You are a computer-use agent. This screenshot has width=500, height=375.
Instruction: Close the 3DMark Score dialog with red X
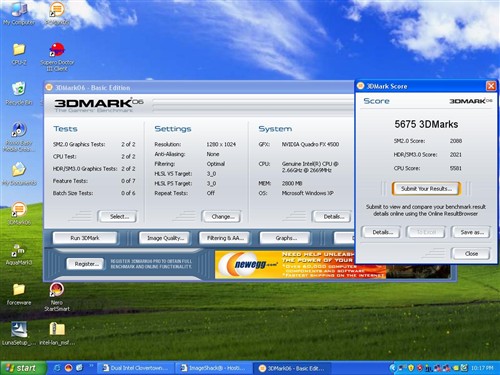point(491,86)
